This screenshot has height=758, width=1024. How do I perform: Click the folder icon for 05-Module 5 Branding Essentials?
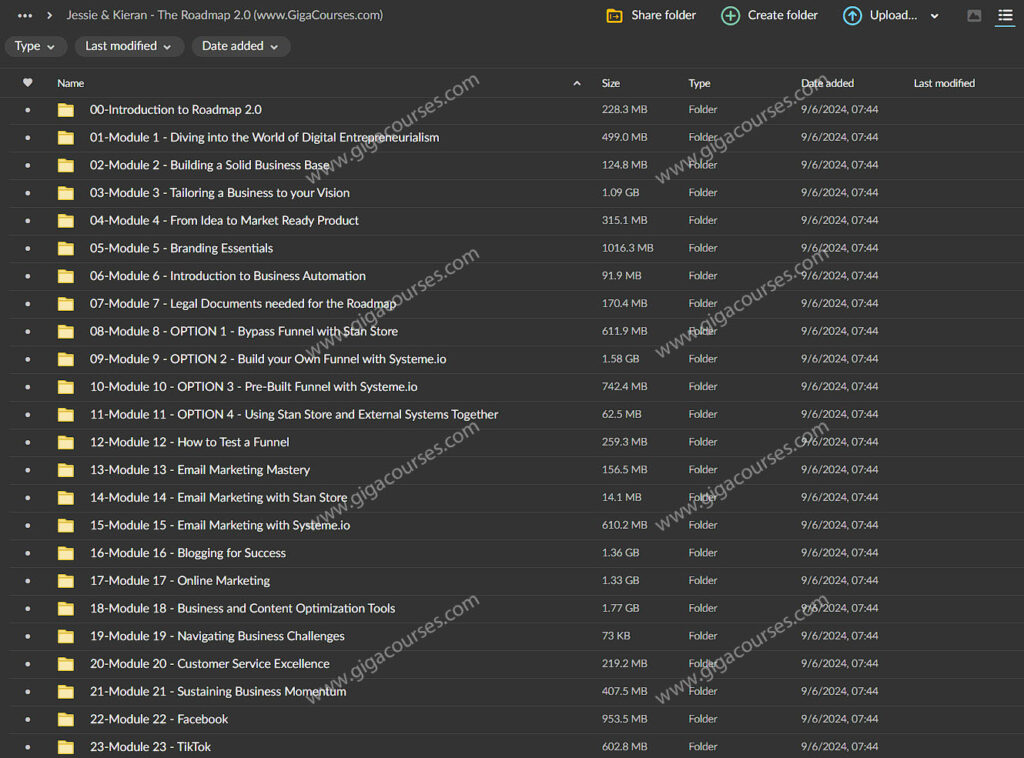pos(66,248)
